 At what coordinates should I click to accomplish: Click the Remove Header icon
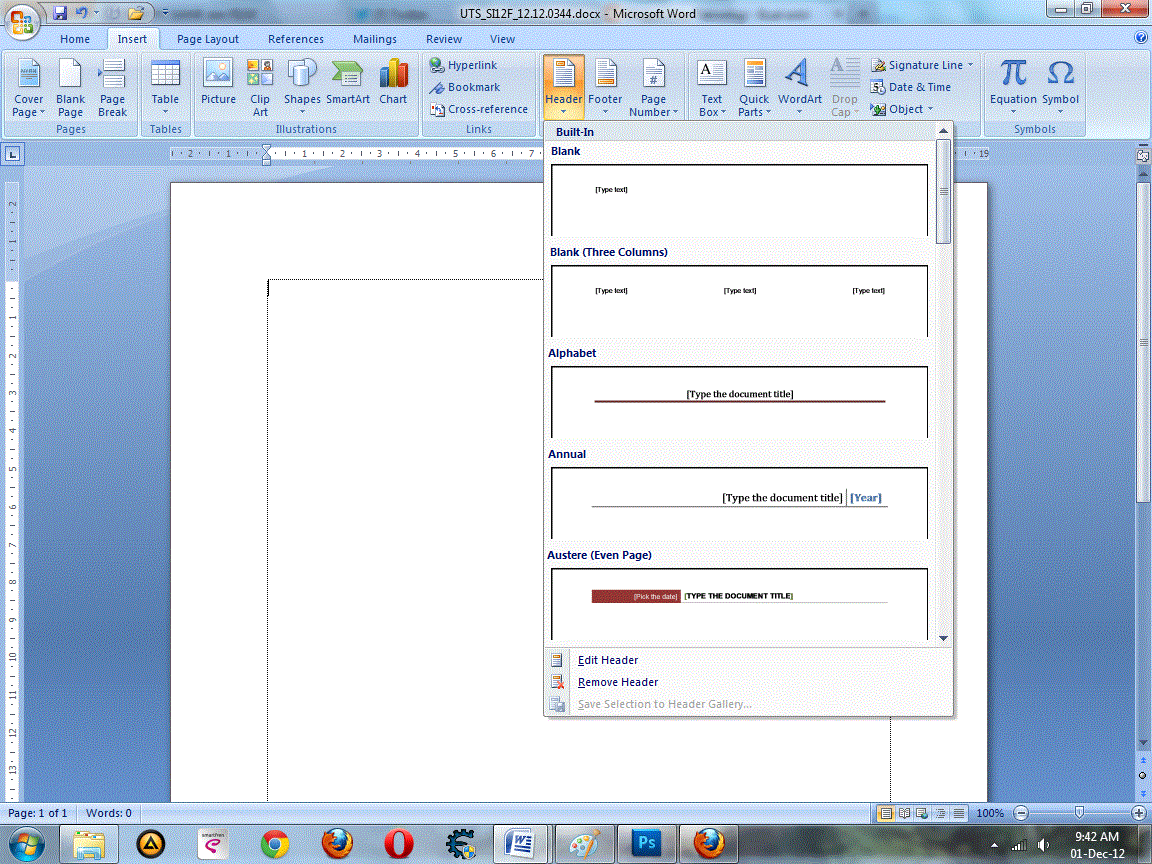(558, 683)
